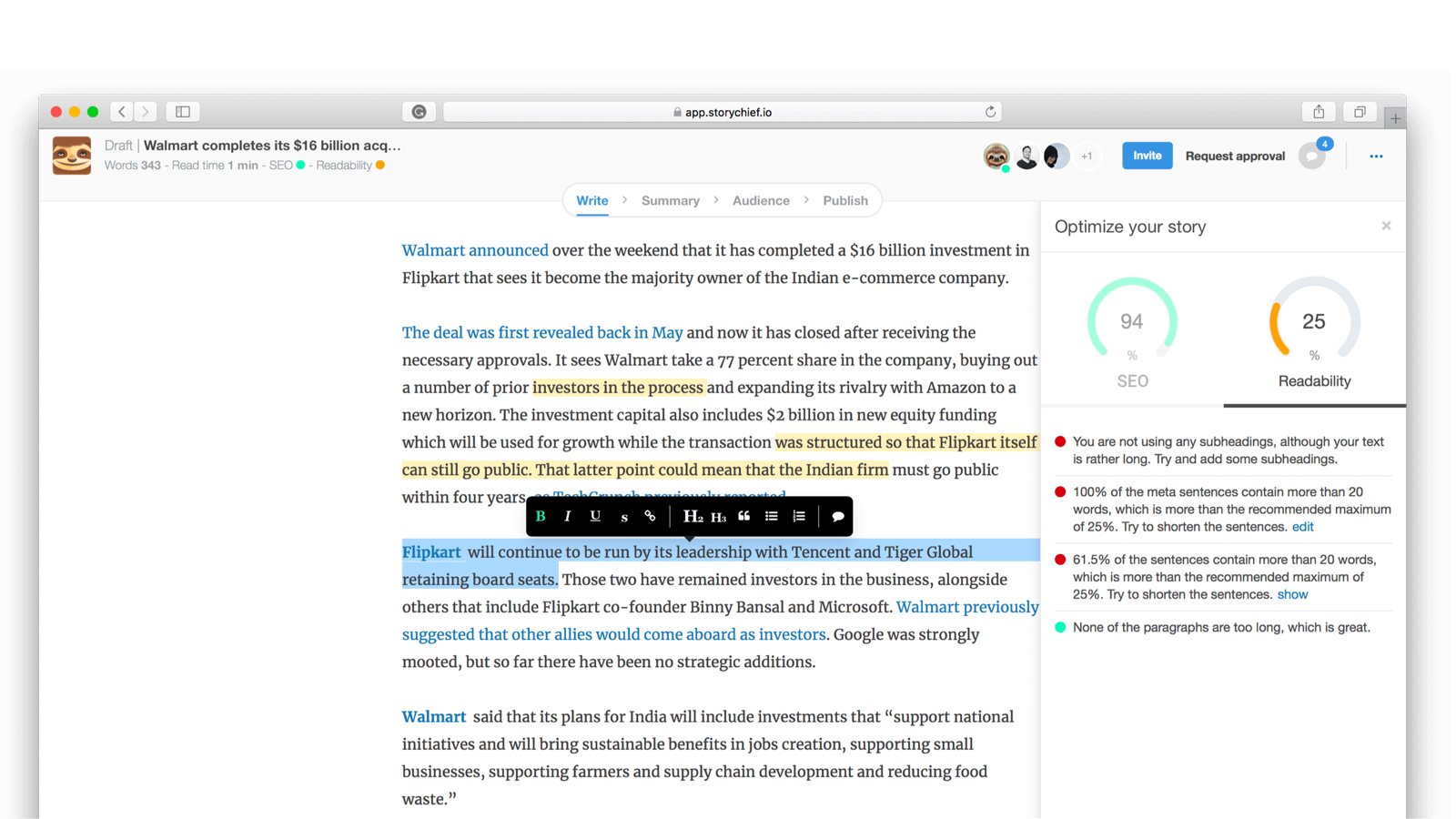
Task: Add a comment on the selected text
Action: (838, 516)
